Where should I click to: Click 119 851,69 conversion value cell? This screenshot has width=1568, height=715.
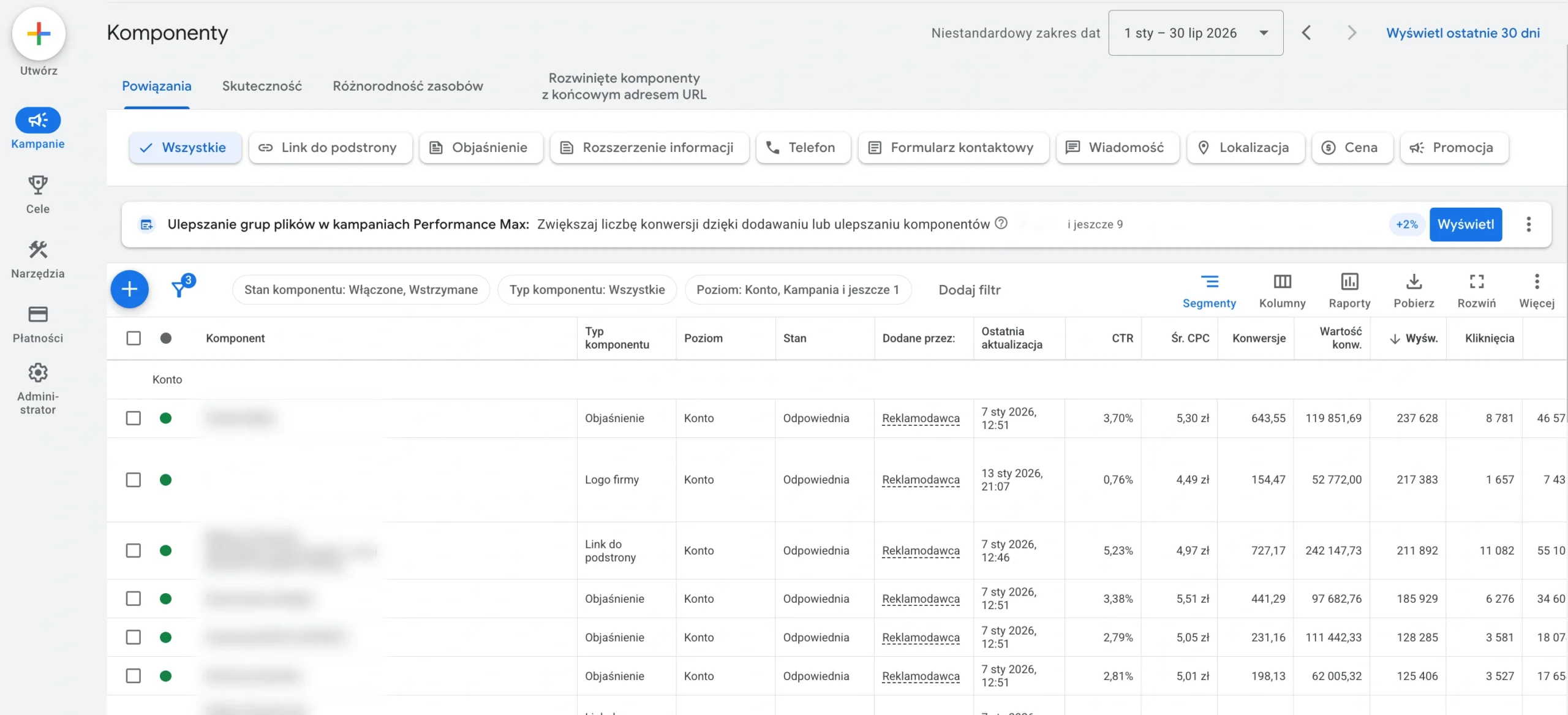[1333, 418]
